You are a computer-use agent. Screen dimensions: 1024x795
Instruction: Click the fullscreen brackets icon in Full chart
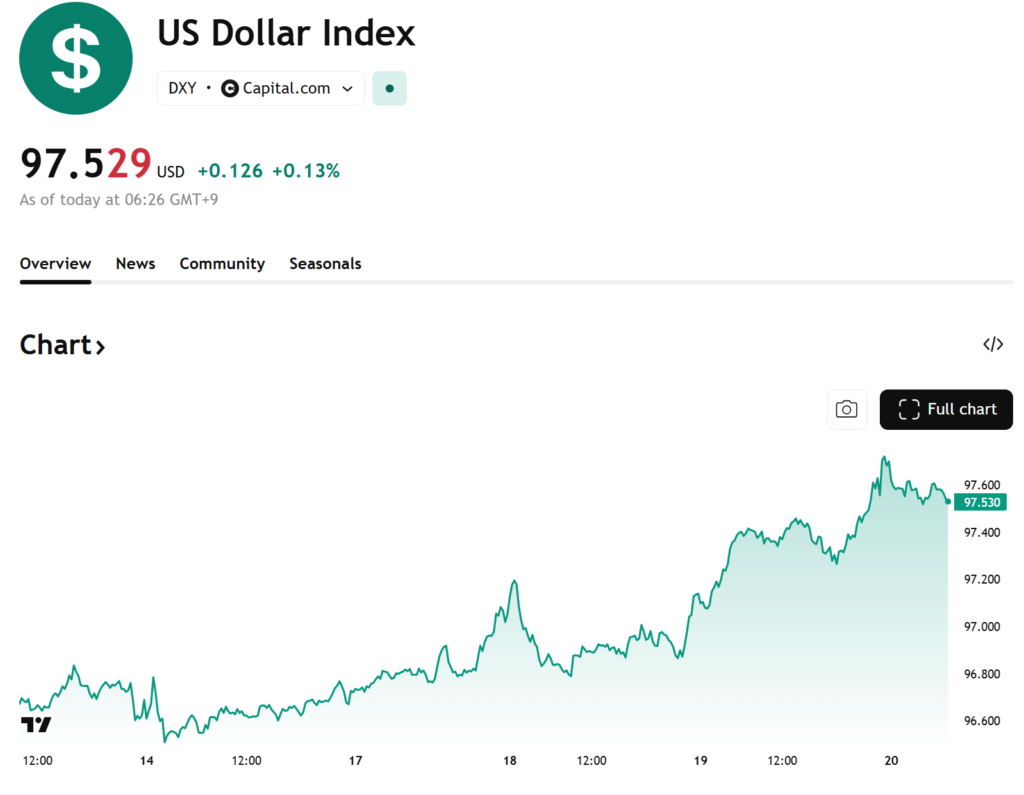coord(908,409)
